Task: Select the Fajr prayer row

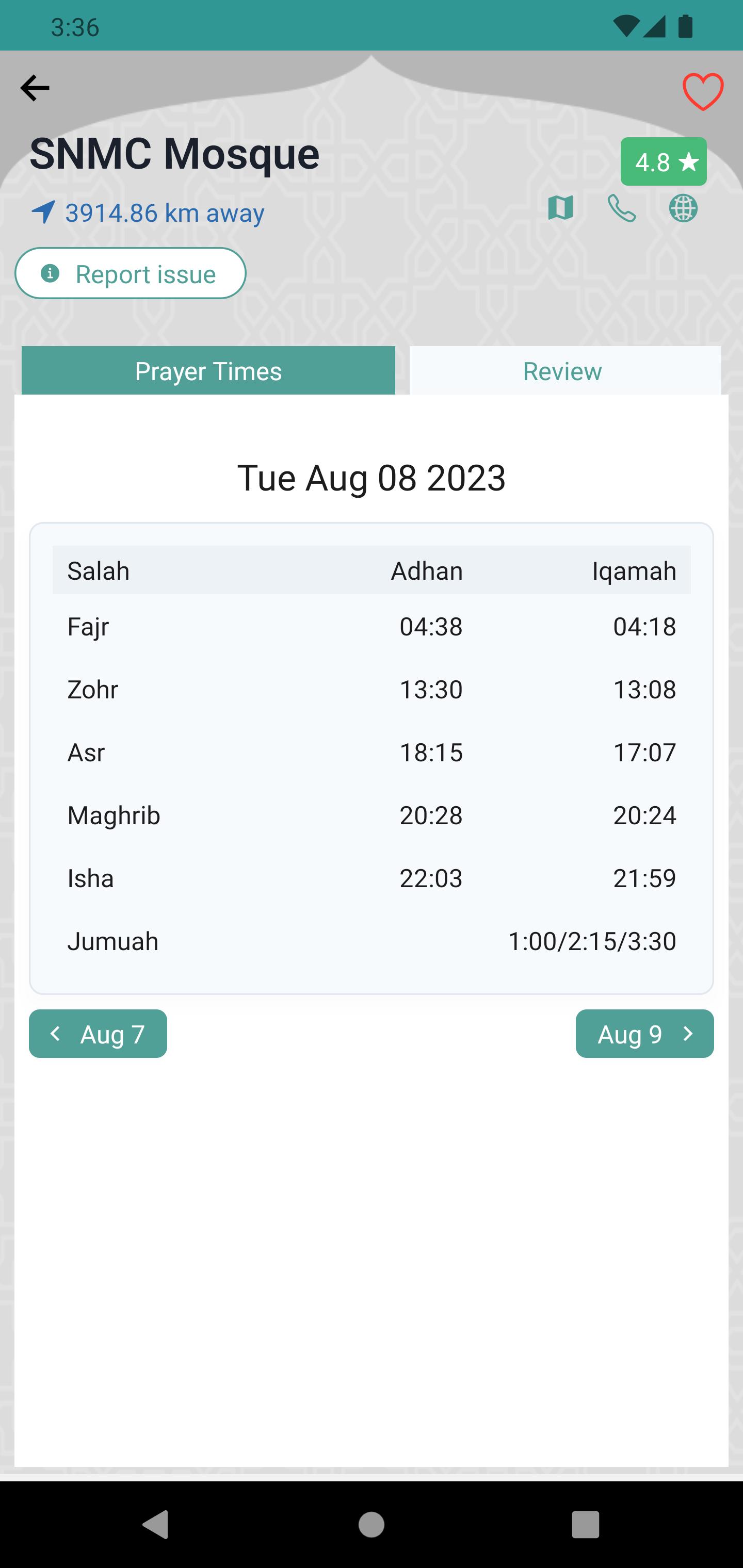Action: [x=372, y=626]
